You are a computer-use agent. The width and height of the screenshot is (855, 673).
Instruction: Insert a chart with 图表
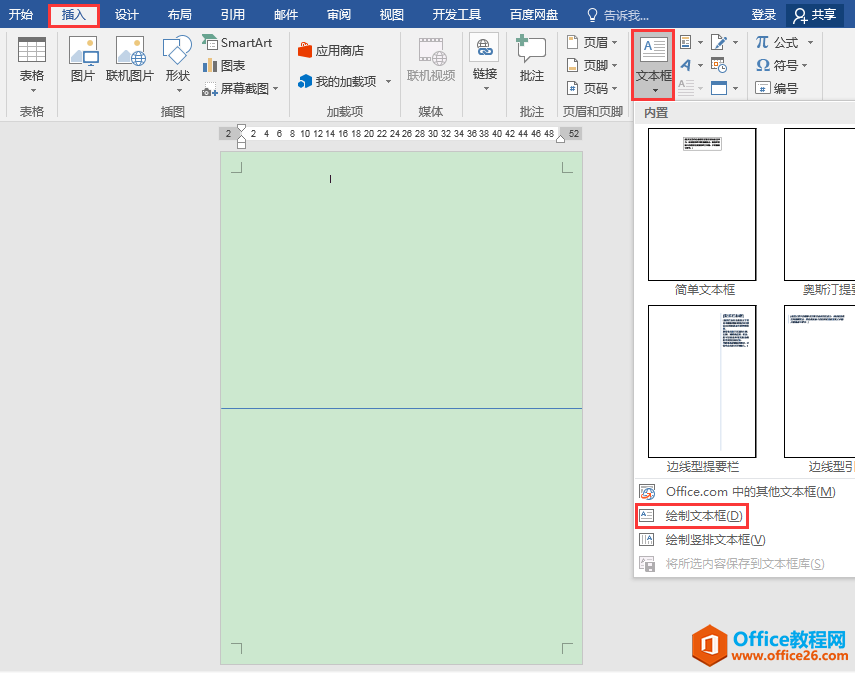pyautogui.click(x=224, y=66)
